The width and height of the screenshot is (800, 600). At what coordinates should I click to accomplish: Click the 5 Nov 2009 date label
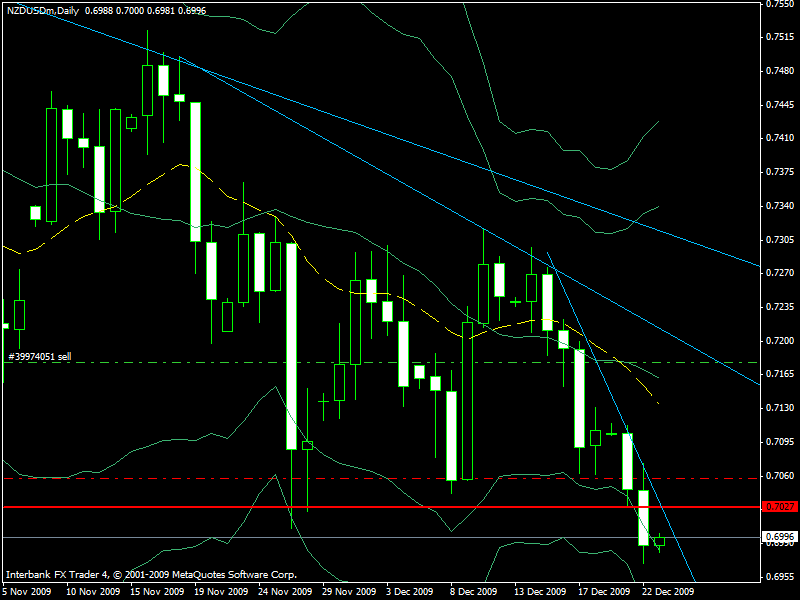(x=27, y=591)
